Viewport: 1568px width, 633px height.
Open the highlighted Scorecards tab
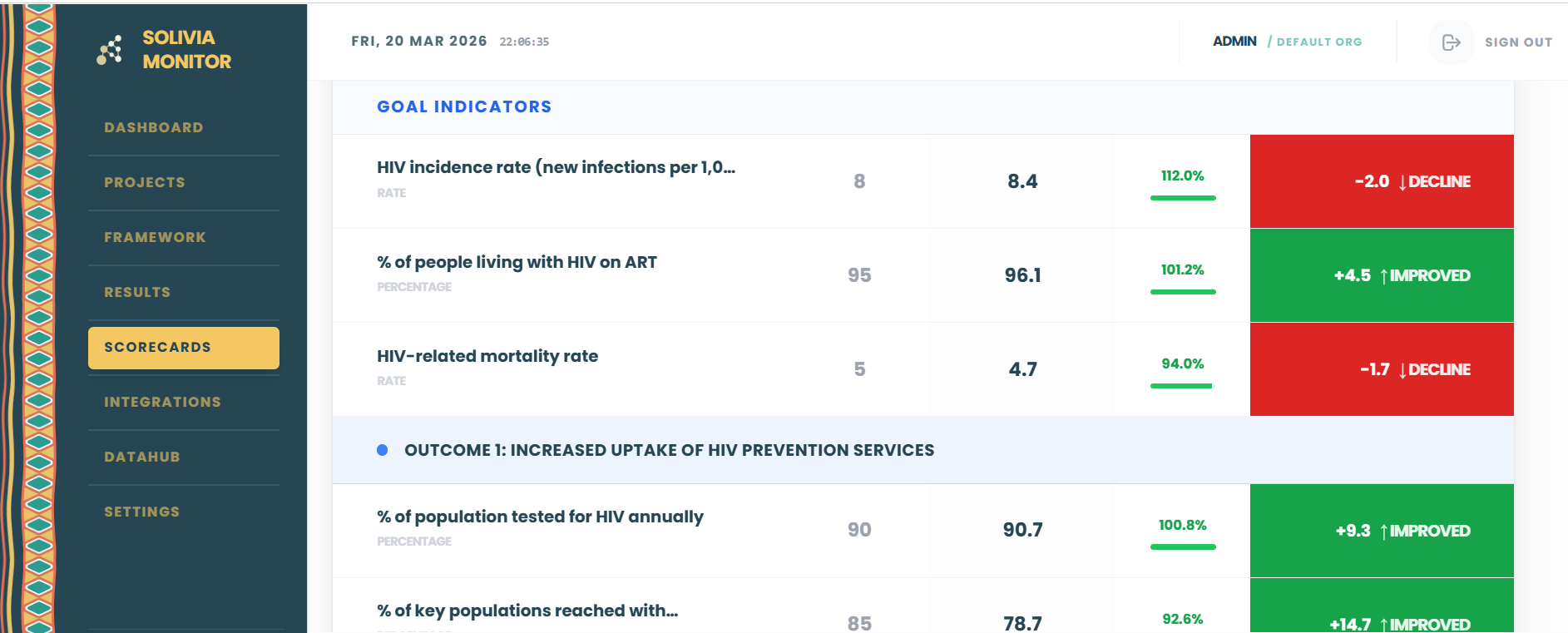click(184, 348)
